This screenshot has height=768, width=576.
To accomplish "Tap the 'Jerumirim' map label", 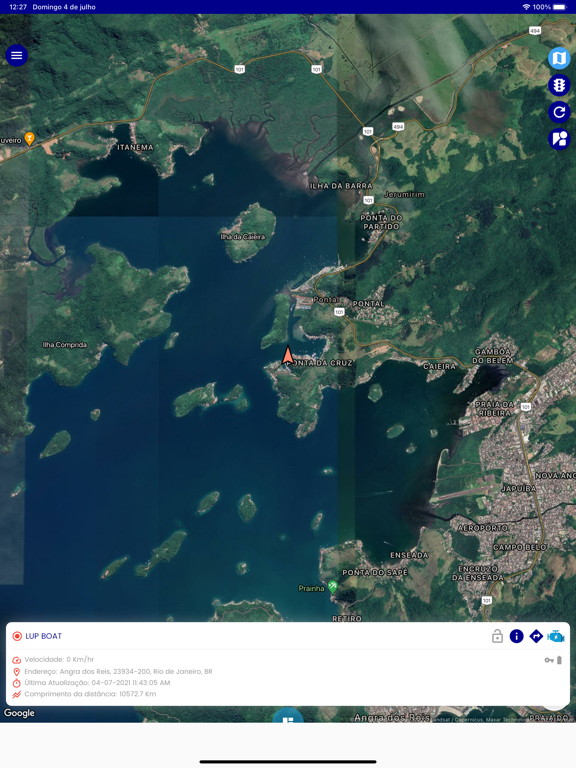I will click(405, 194).
